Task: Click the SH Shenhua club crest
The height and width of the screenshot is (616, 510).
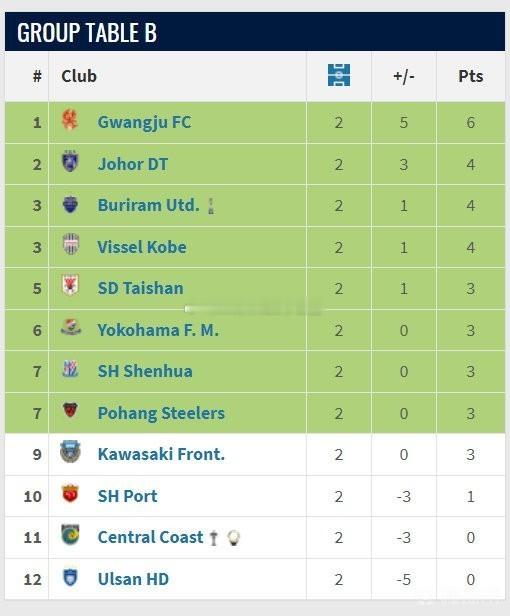Action: tap(70, 369)
